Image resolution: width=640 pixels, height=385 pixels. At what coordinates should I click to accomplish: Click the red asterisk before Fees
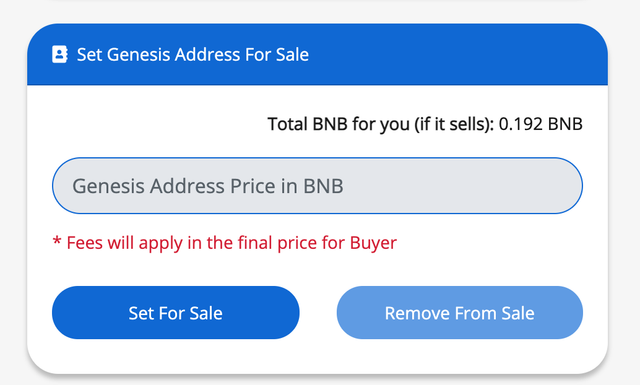(57, 241)
